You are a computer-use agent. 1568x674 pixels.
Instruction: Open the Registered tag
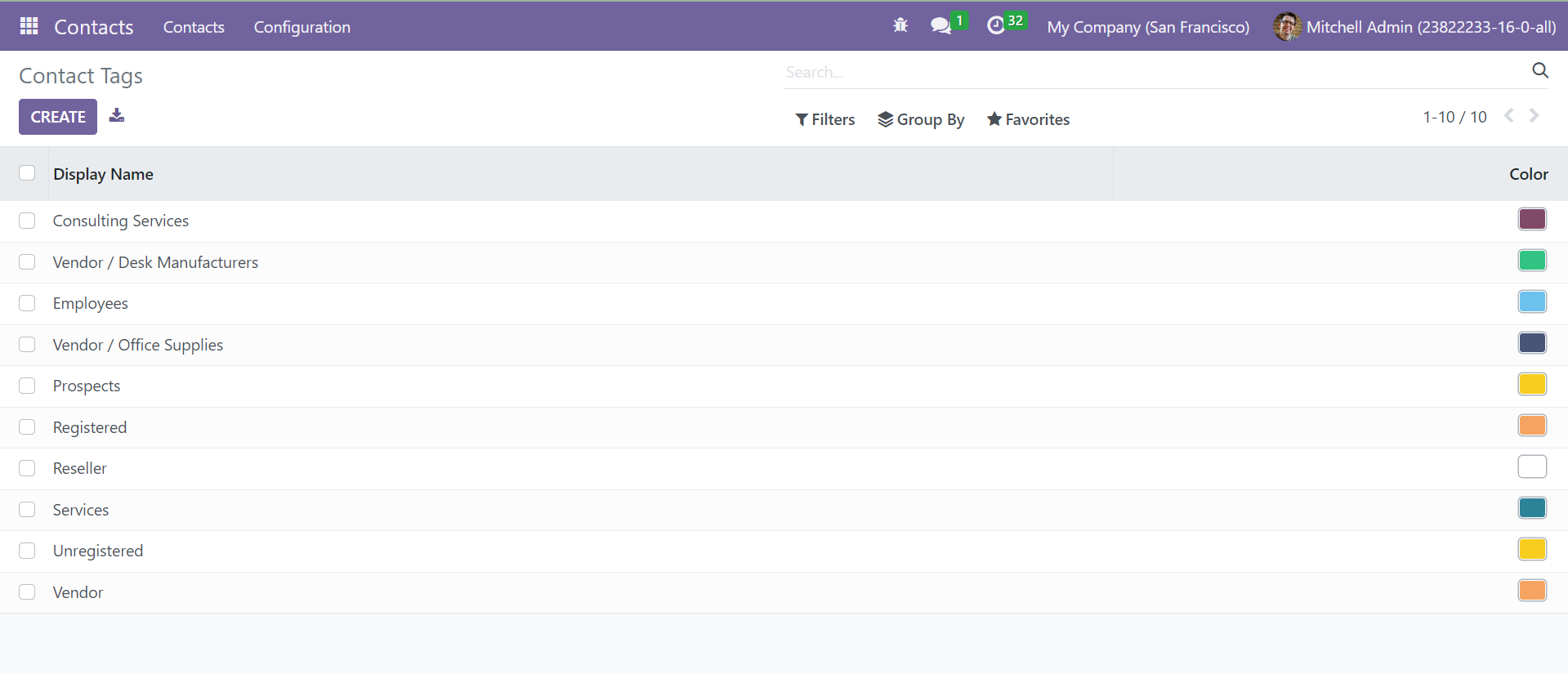pos(90,427)
